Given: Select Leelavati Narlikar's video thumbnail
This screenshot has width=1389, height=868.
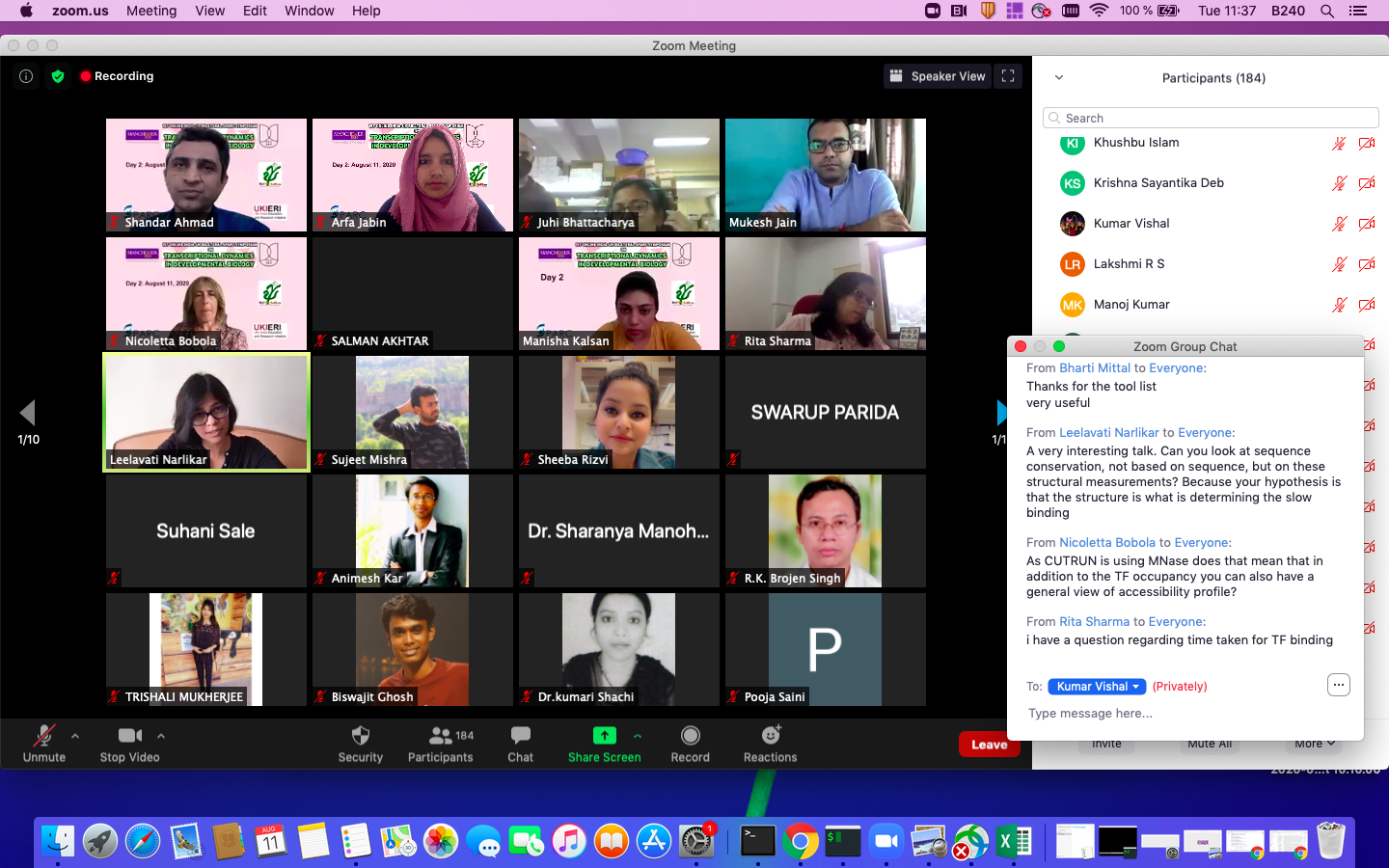Looking at the screenshot, I should 206,412.
